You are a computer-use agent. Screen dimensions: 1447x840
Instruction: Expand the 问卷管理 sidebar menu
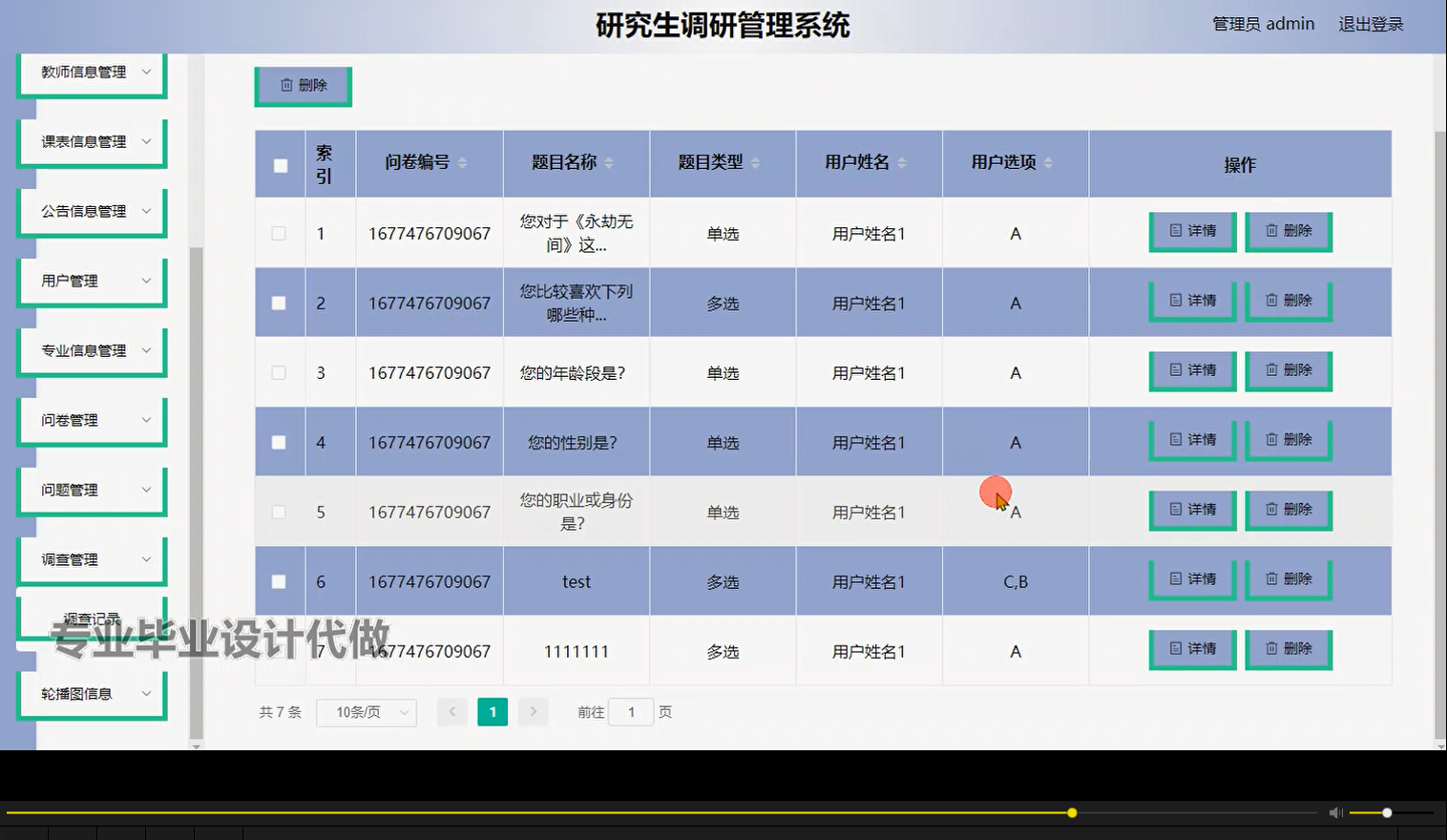92,422
